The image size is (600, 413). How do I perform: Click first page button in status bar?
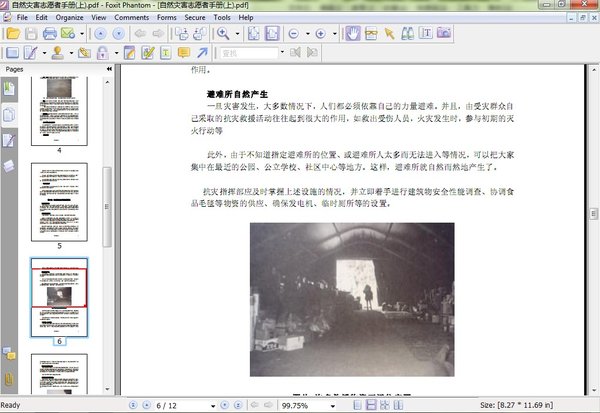click(x=133, y=405)
